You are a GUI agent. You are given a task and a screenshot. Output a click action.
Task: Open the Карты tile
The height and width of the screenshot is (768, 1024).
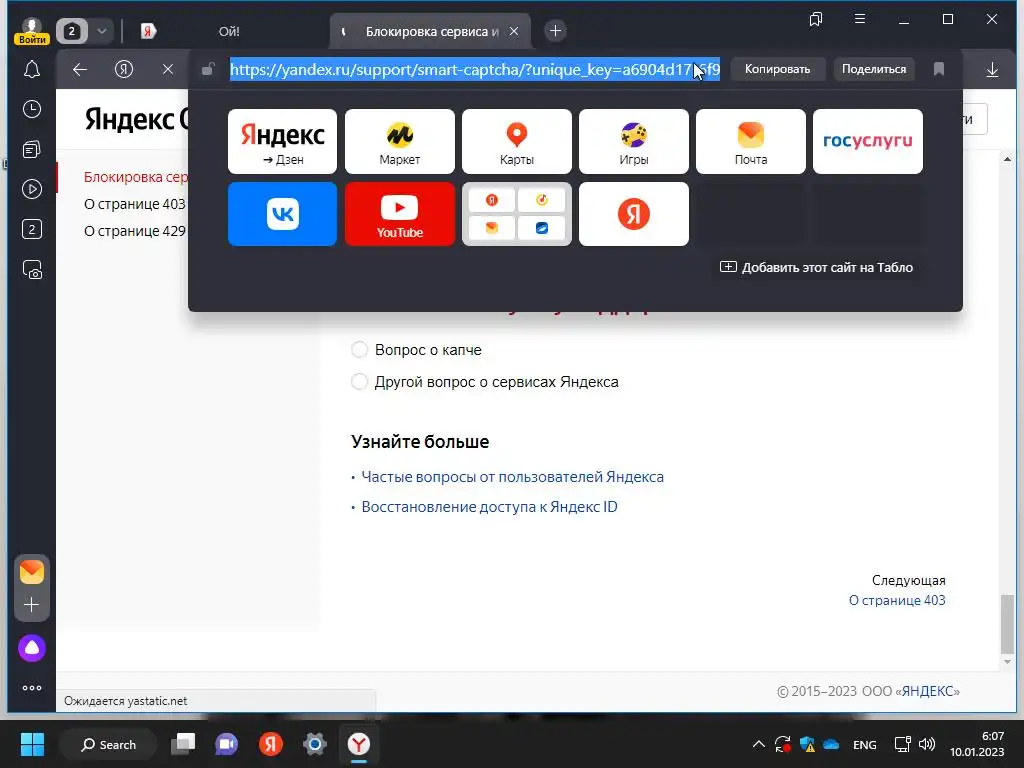[517, 141]
